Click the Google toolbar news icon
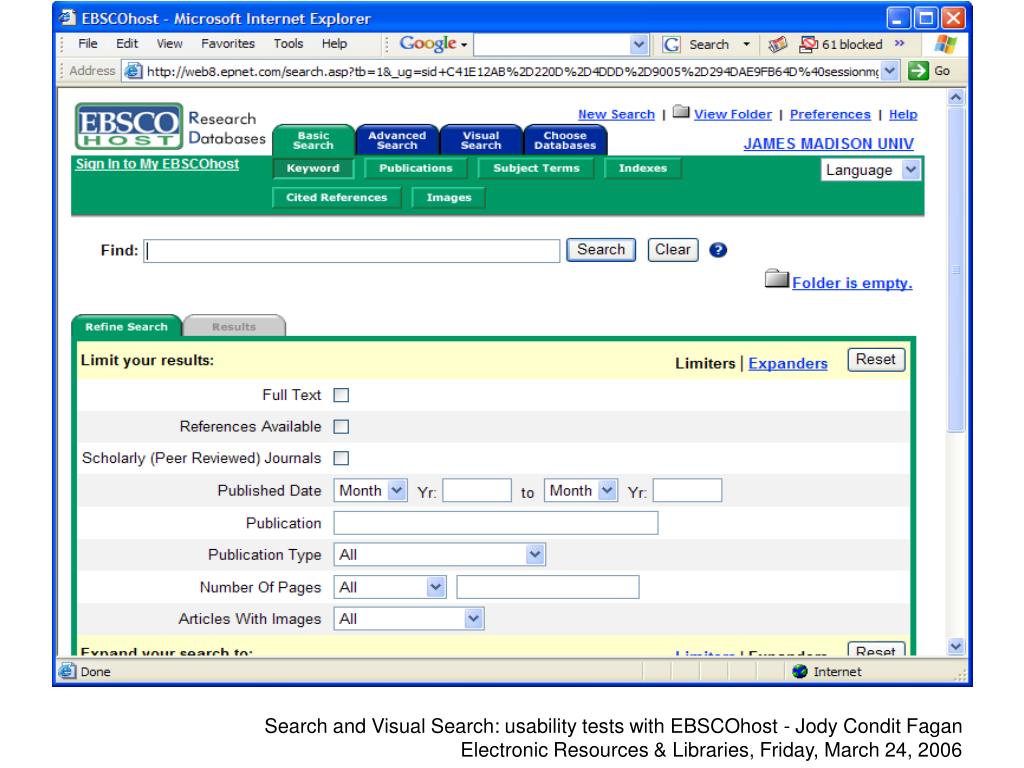 [x=777, y=44]
